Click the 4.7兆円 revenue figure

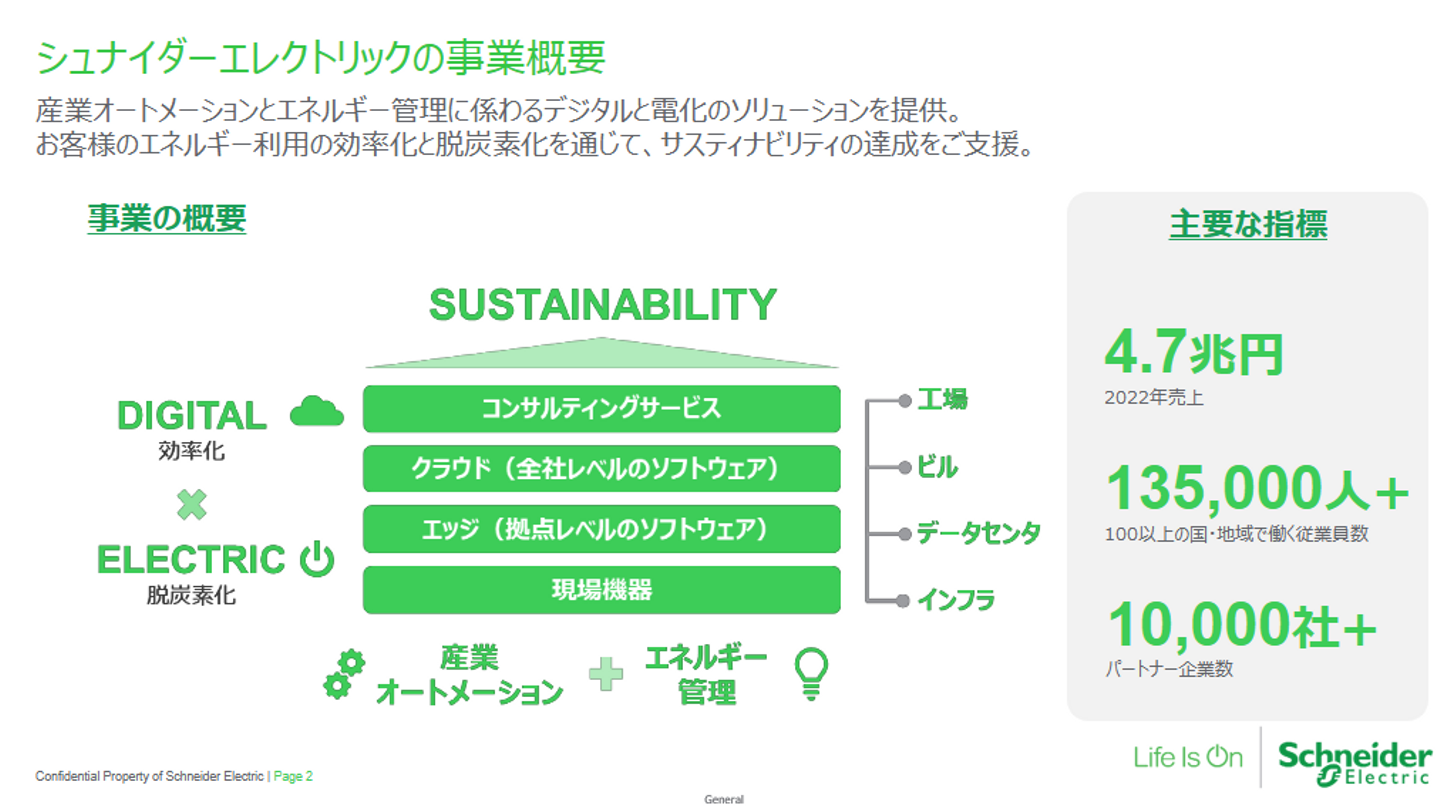point(1194,354)
